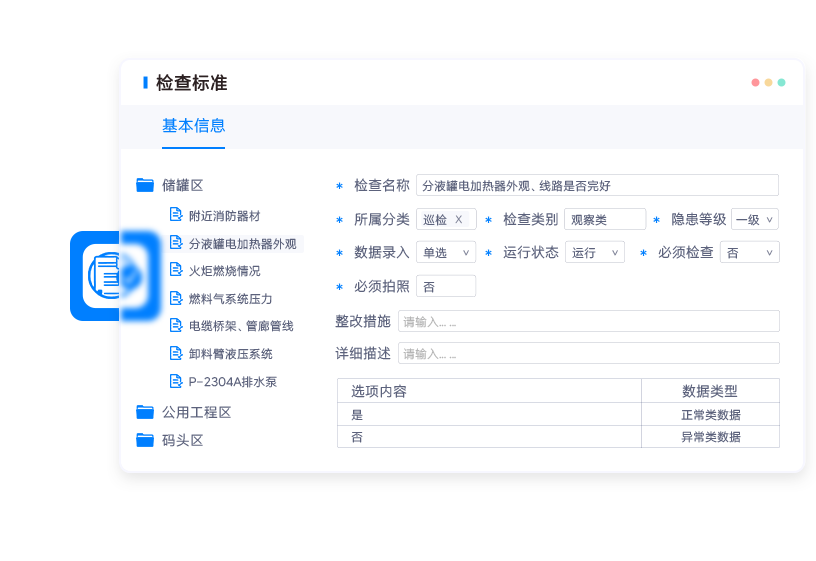Click the 检查名称 input field

point(596,186)
